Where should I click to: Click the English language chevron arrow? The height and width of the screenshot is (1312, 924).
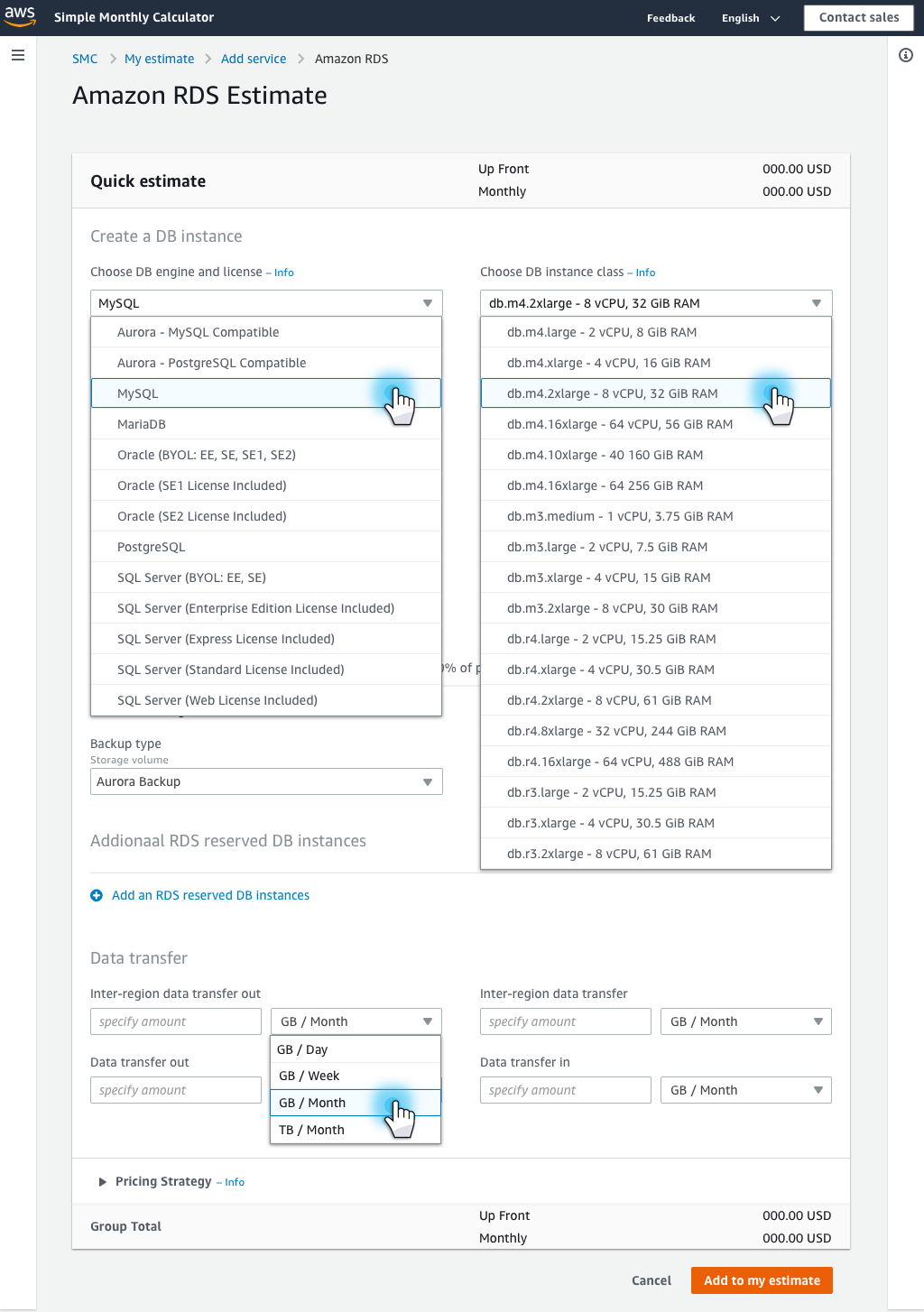point(775,18)
